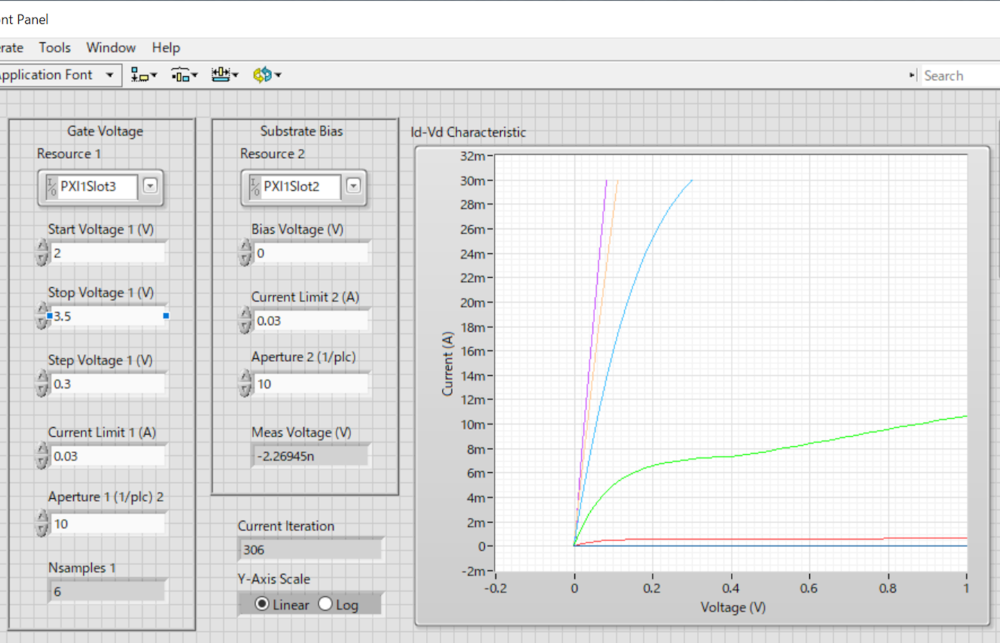Open the Align Objects tool
This screenshot has width=1000, height=643.
[144, 75]
